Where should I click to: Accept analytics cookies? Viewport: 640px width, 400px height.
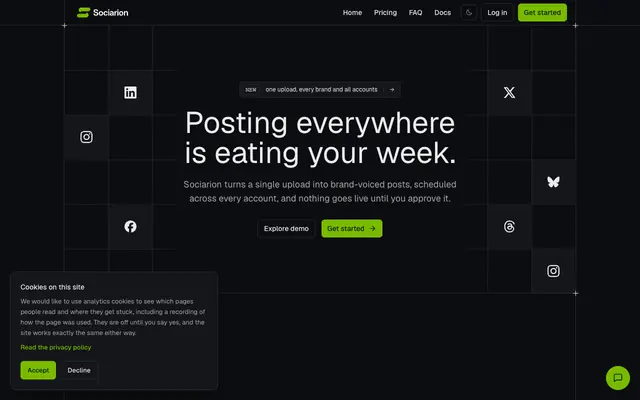(38, 370)
